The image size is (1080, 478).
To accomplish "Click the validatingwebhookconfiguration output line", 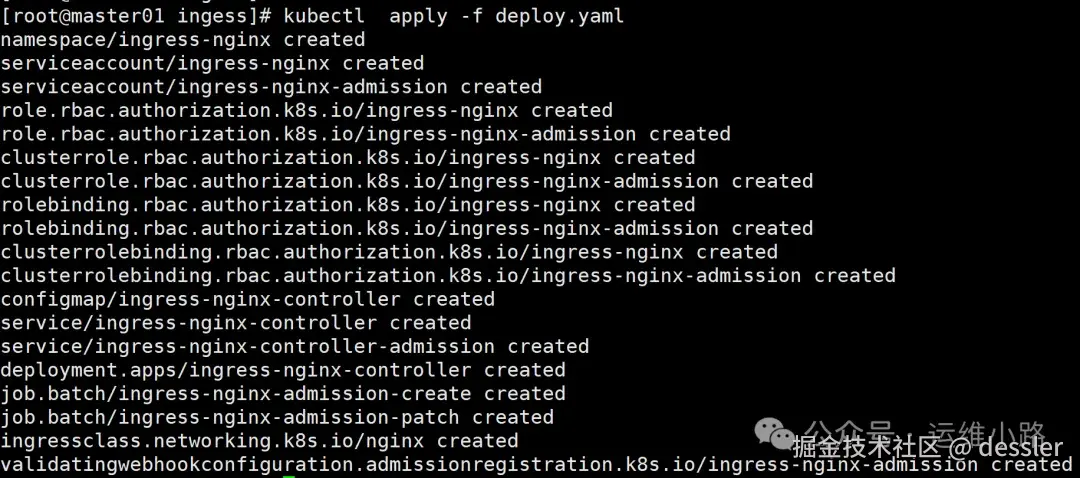I will coord(500,465).
